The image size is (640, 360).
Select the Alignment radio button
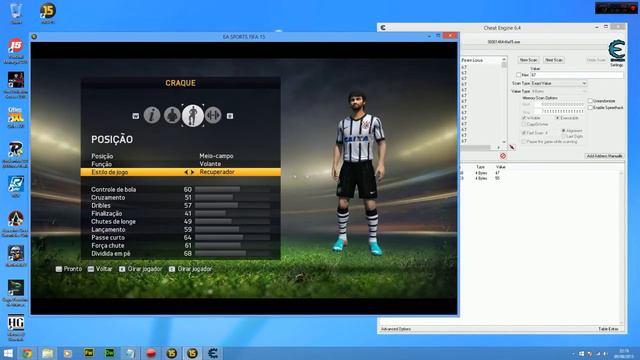(563, 131)
